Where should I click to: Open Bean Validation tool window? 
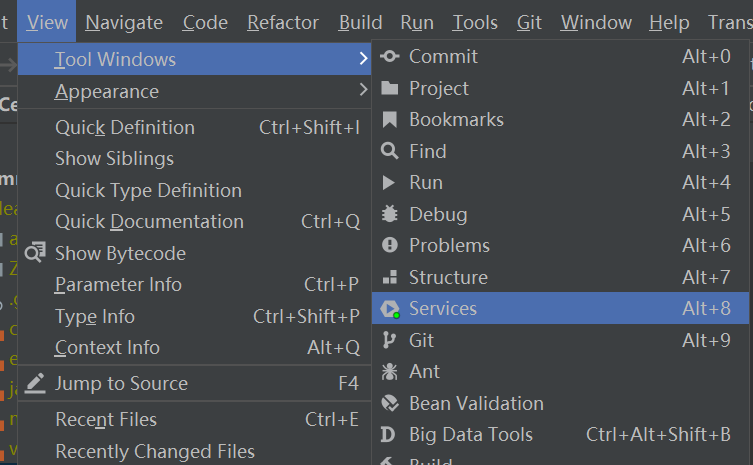click(x=476, y=404)
